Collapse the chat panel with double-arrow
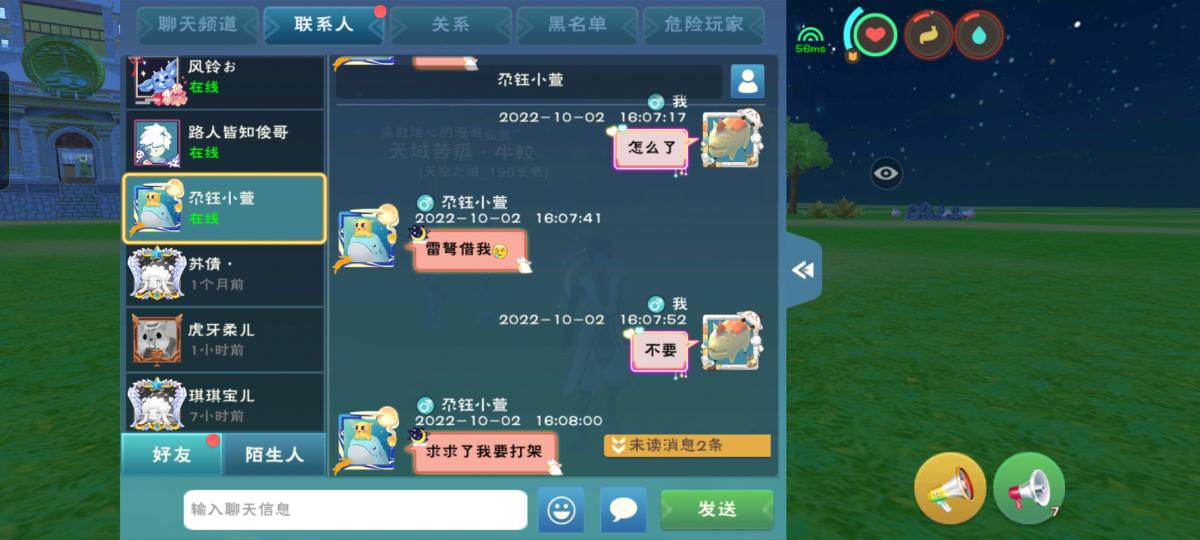The image size is (1200, 540). pyautogui.click(x=803, y=270)
